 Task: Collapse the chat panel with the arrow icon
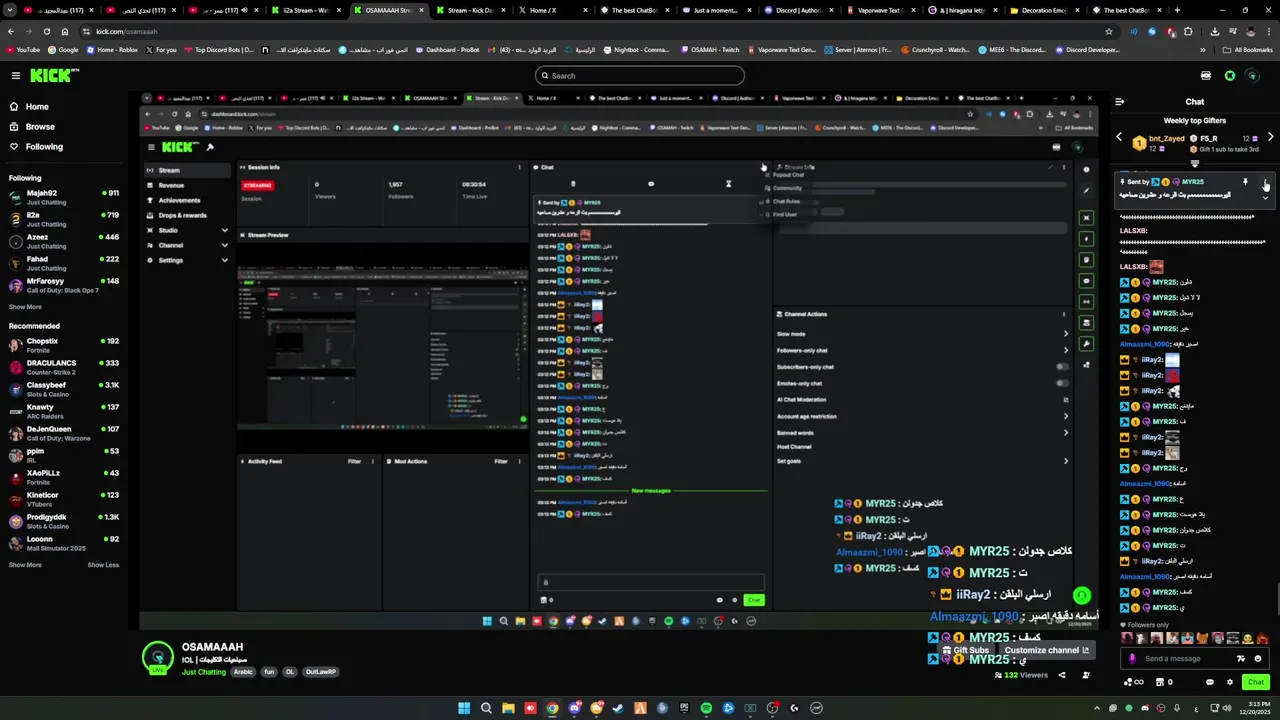pos(1119,101)
